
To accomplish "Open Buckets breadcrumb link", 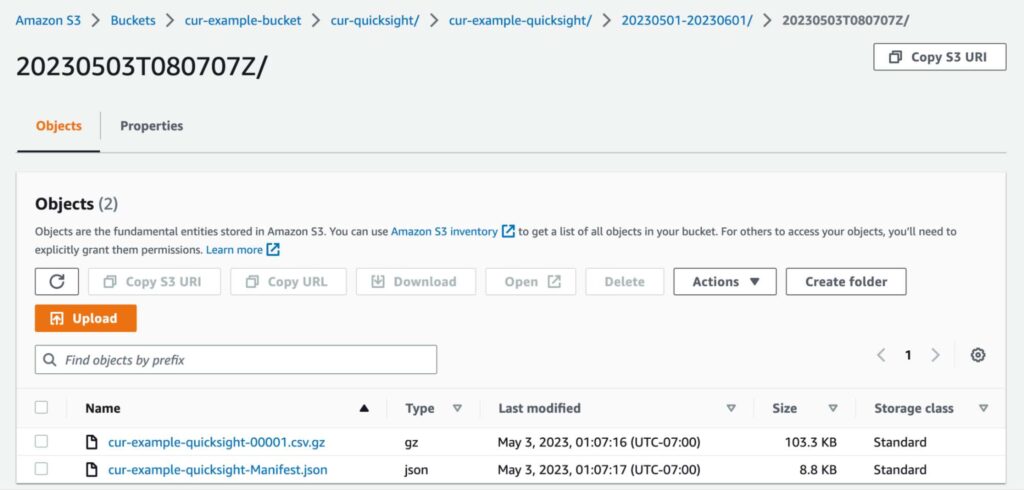I will click(133, 20).
